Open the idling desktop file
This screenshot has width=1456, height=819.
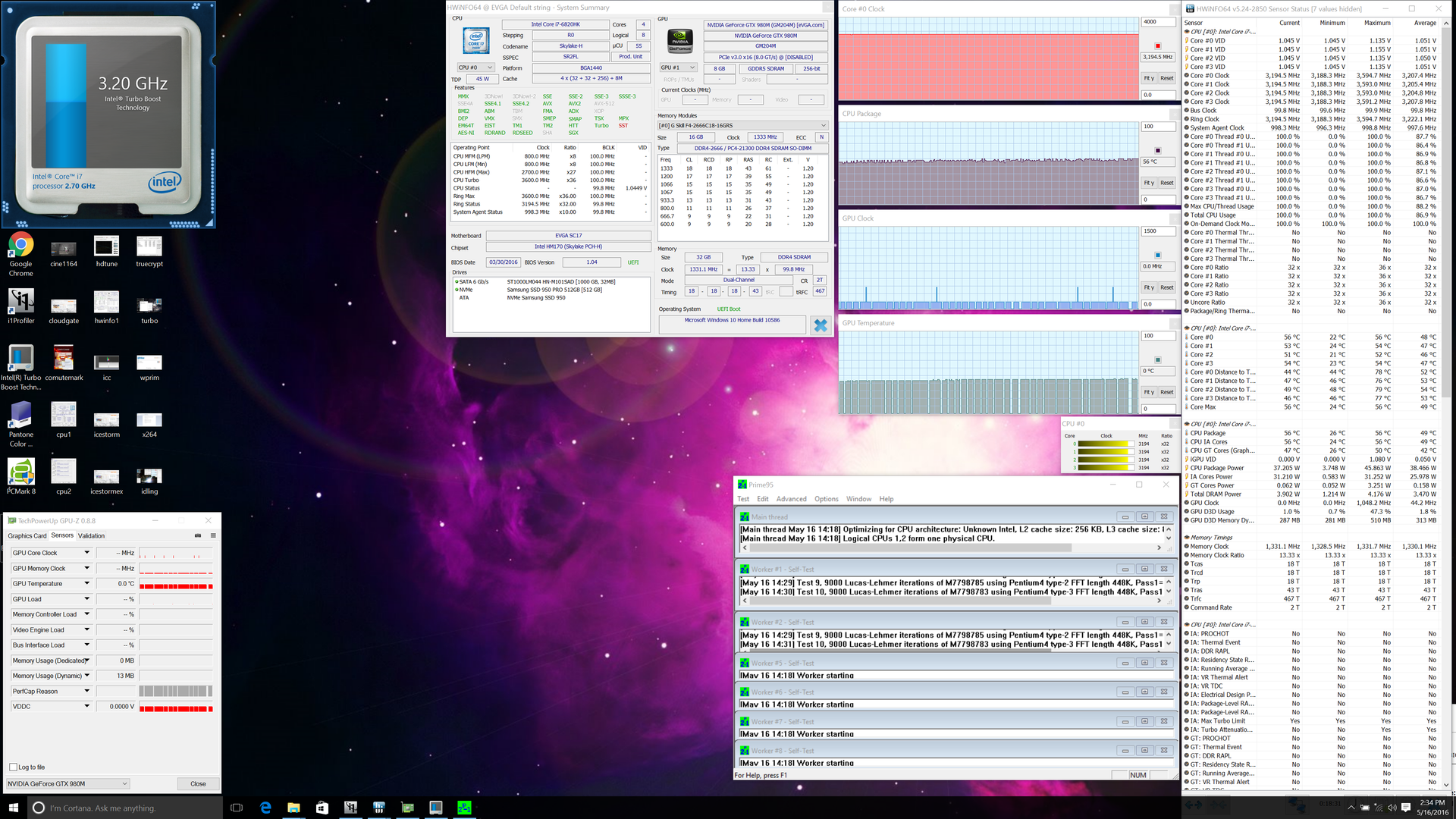149,480
